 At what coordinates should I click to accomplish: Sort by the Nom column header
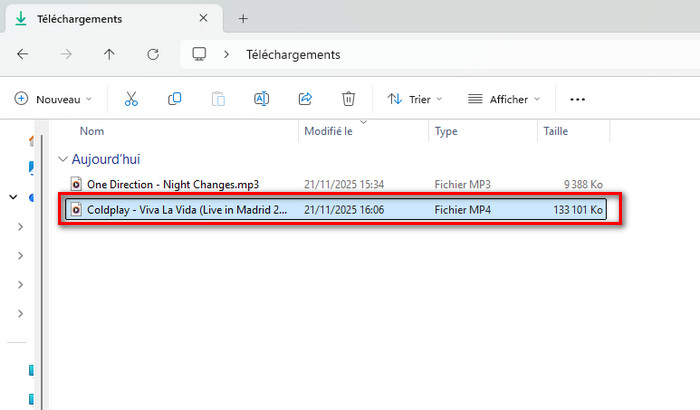pyautogui.click(x=92, y=131)
